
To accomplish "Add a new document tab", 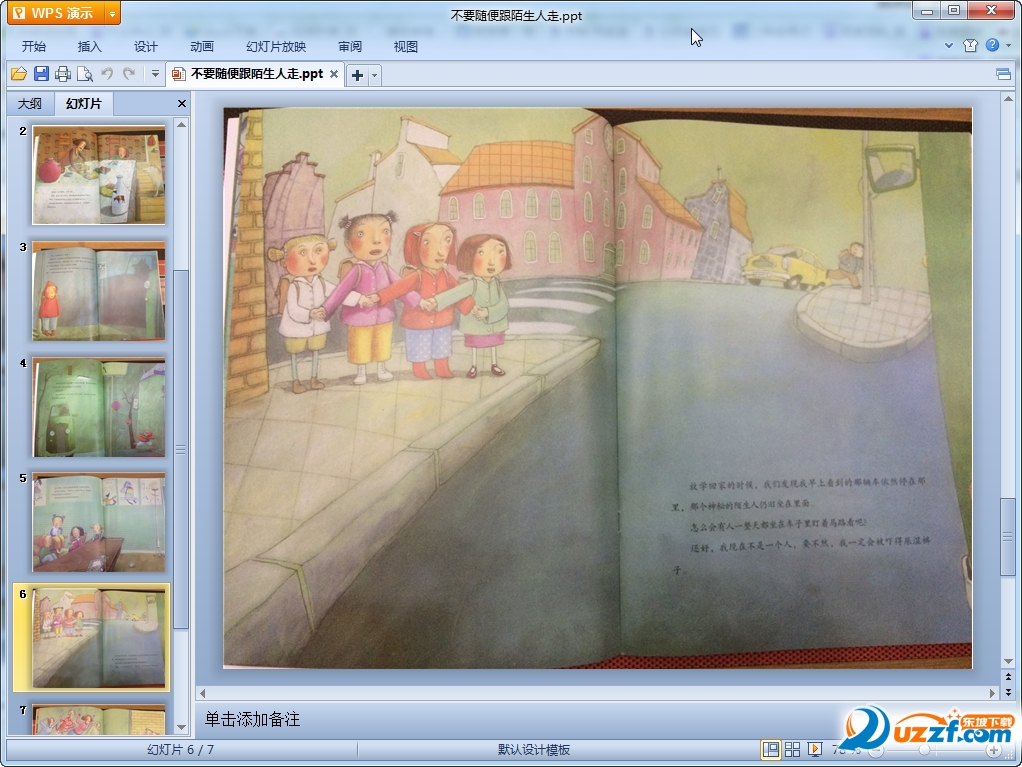I will (357, 76).
